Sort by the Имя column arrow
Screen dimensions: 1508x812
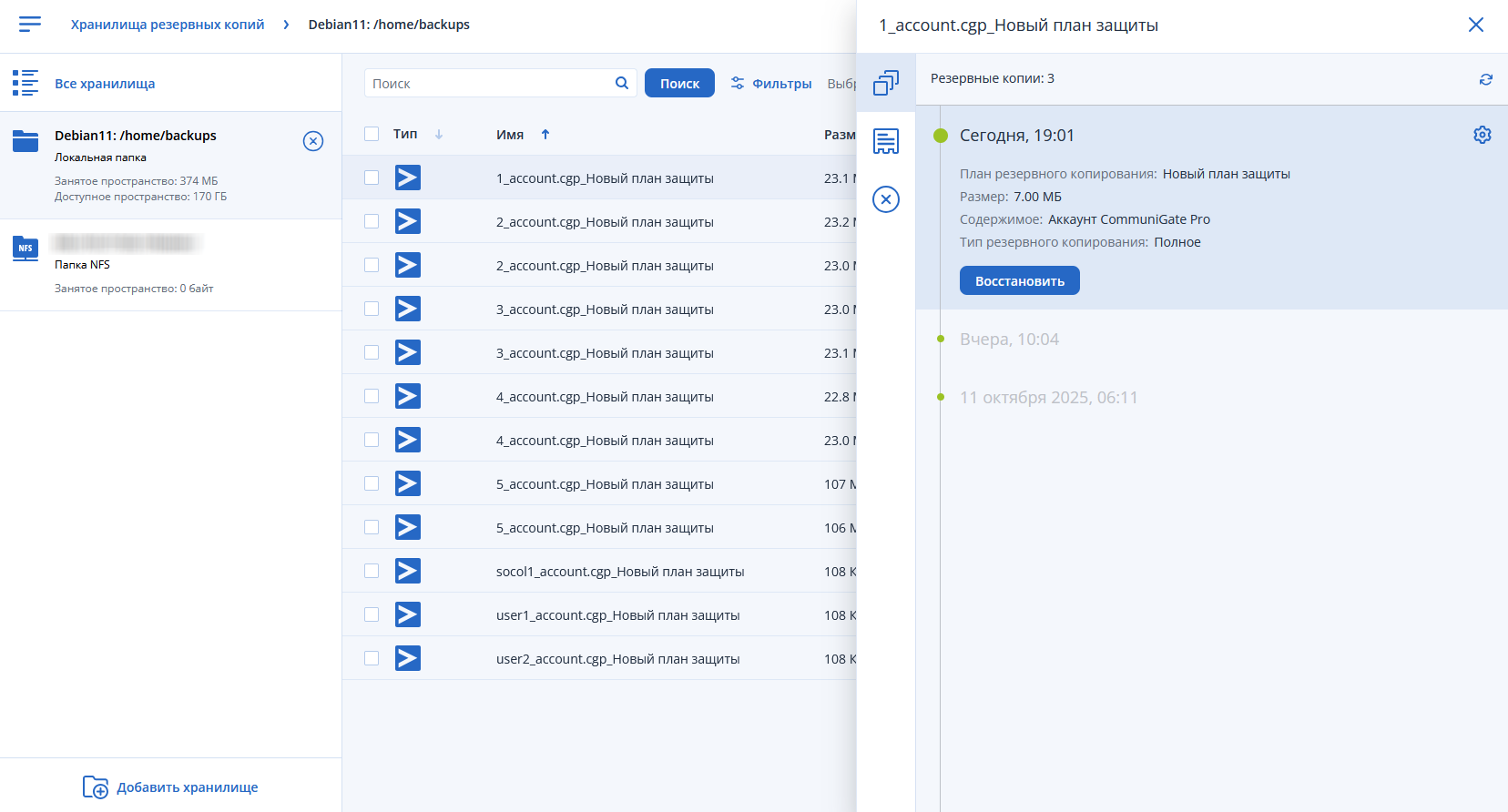click(545, 134)
